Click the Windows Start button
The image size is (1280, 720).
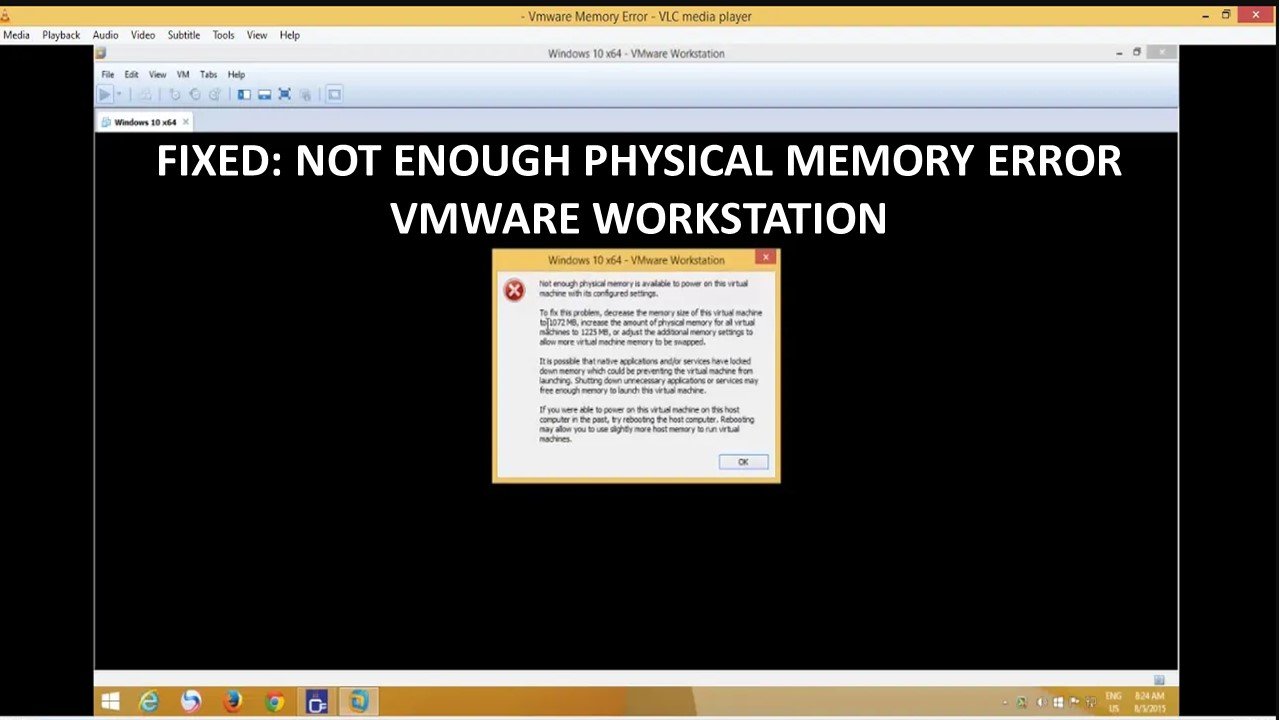coord(110,701)
